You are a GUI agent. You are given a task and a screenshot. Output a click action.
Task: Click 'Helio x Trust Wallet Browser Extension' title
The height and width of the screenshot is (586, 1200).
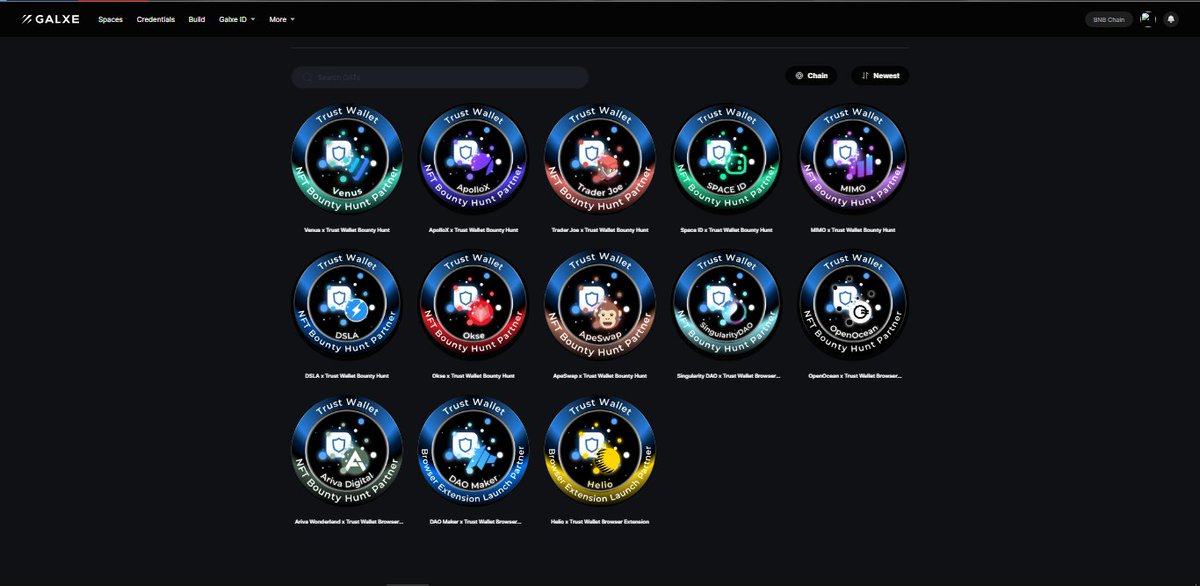(x=600, y=521)
